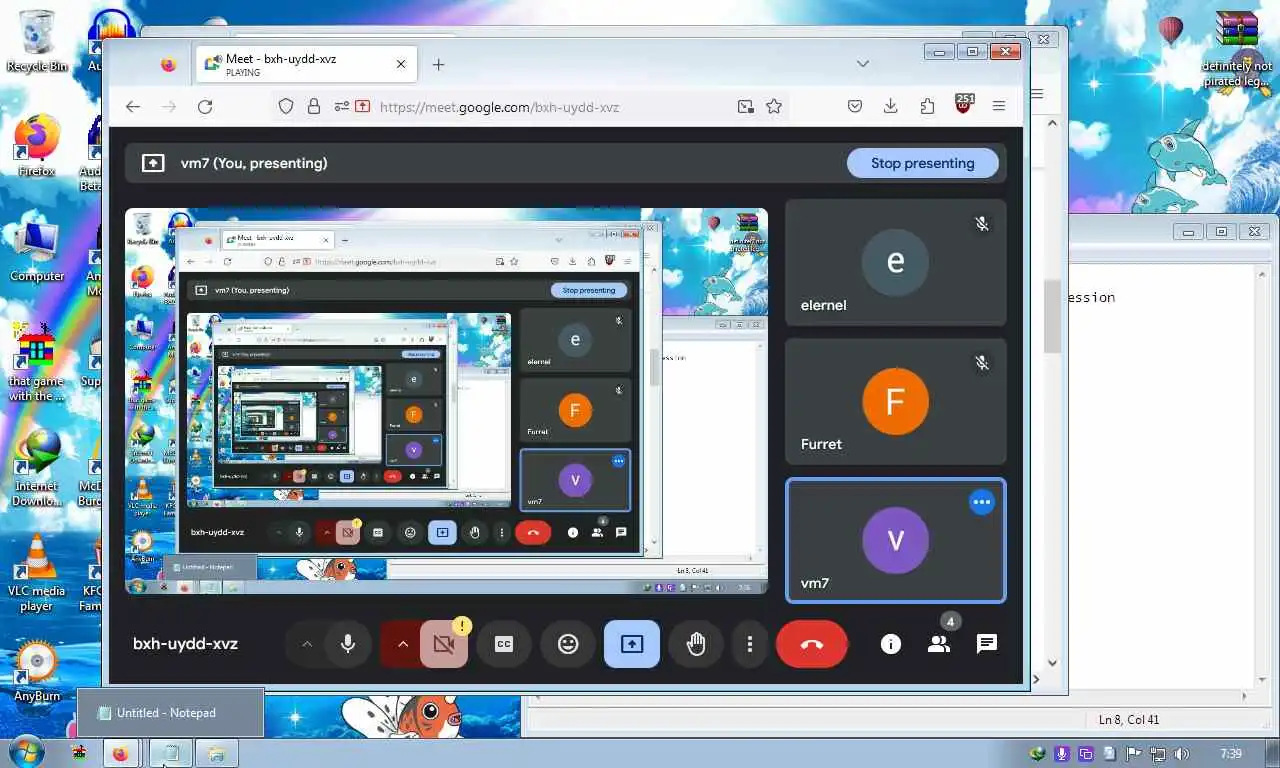Click uBlock Origin icon showing 251
The image size is (1280, 768).
964,104
